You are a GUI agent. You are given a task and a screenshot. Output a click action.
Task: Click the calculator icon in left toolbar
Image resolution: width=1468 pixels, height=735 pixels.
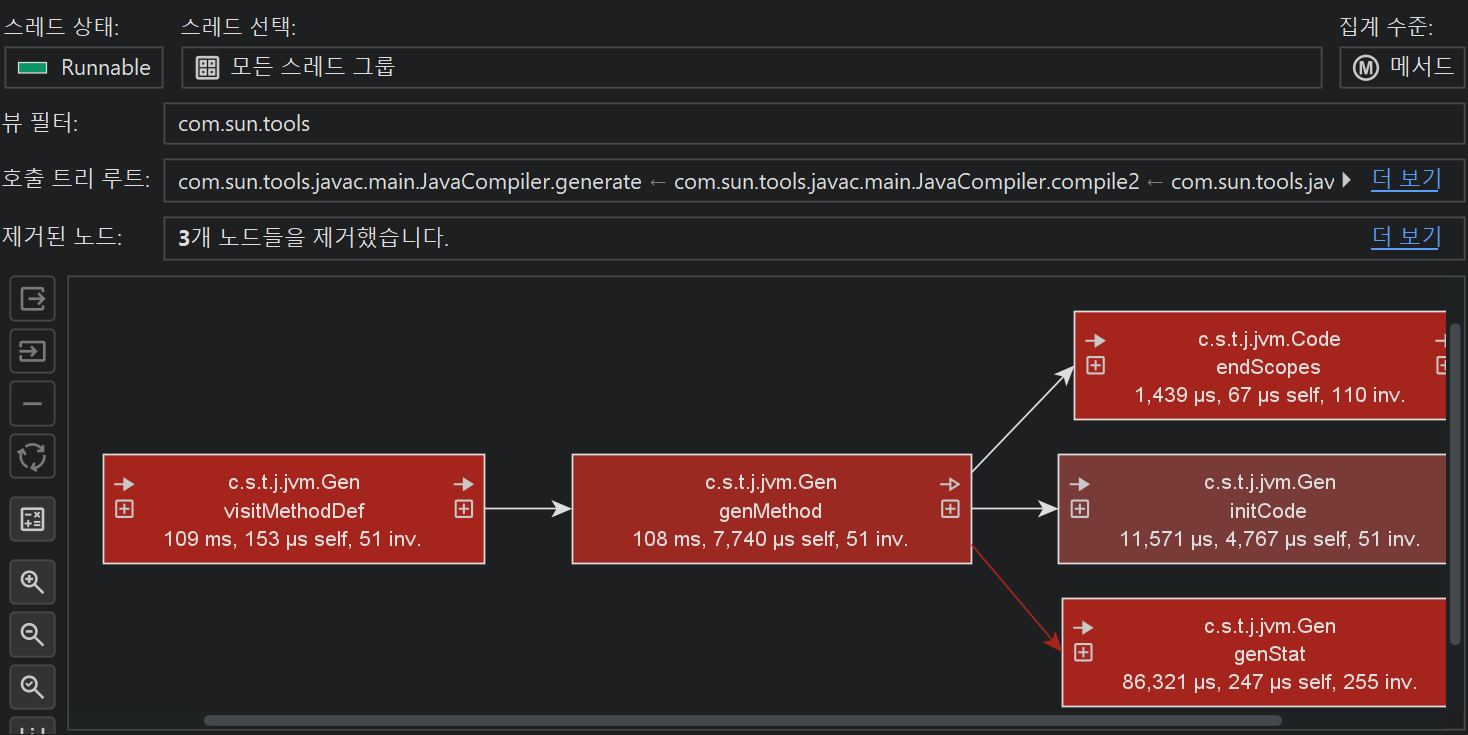(x=32, y=519)
